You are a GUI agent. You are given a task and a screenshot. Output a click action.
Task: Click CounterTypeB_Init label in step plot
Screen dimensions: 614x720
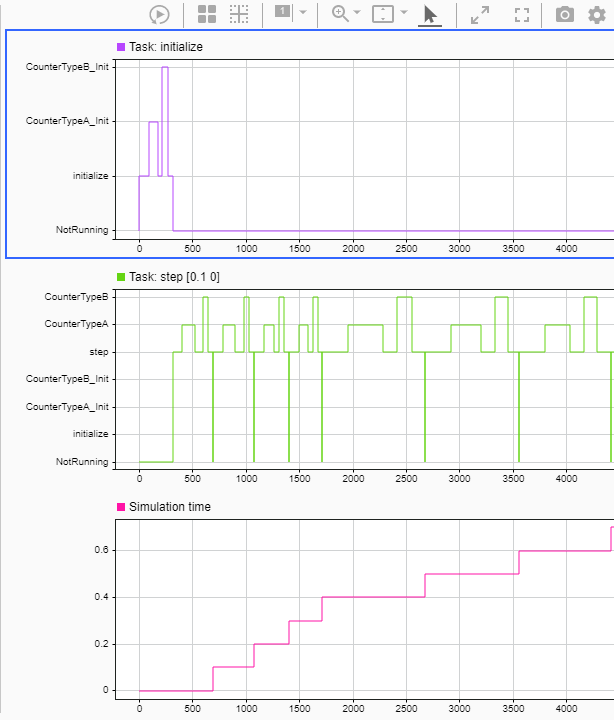pos(67,379)
